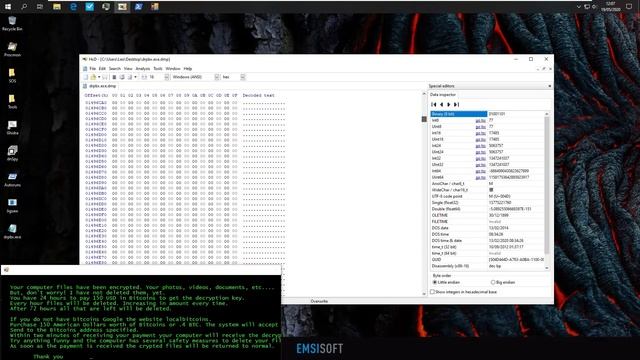Image resolution: width=640 pixels, height=360 pixels.
Task: Jump to first byte in Data inspector
Action: [434, 104]
